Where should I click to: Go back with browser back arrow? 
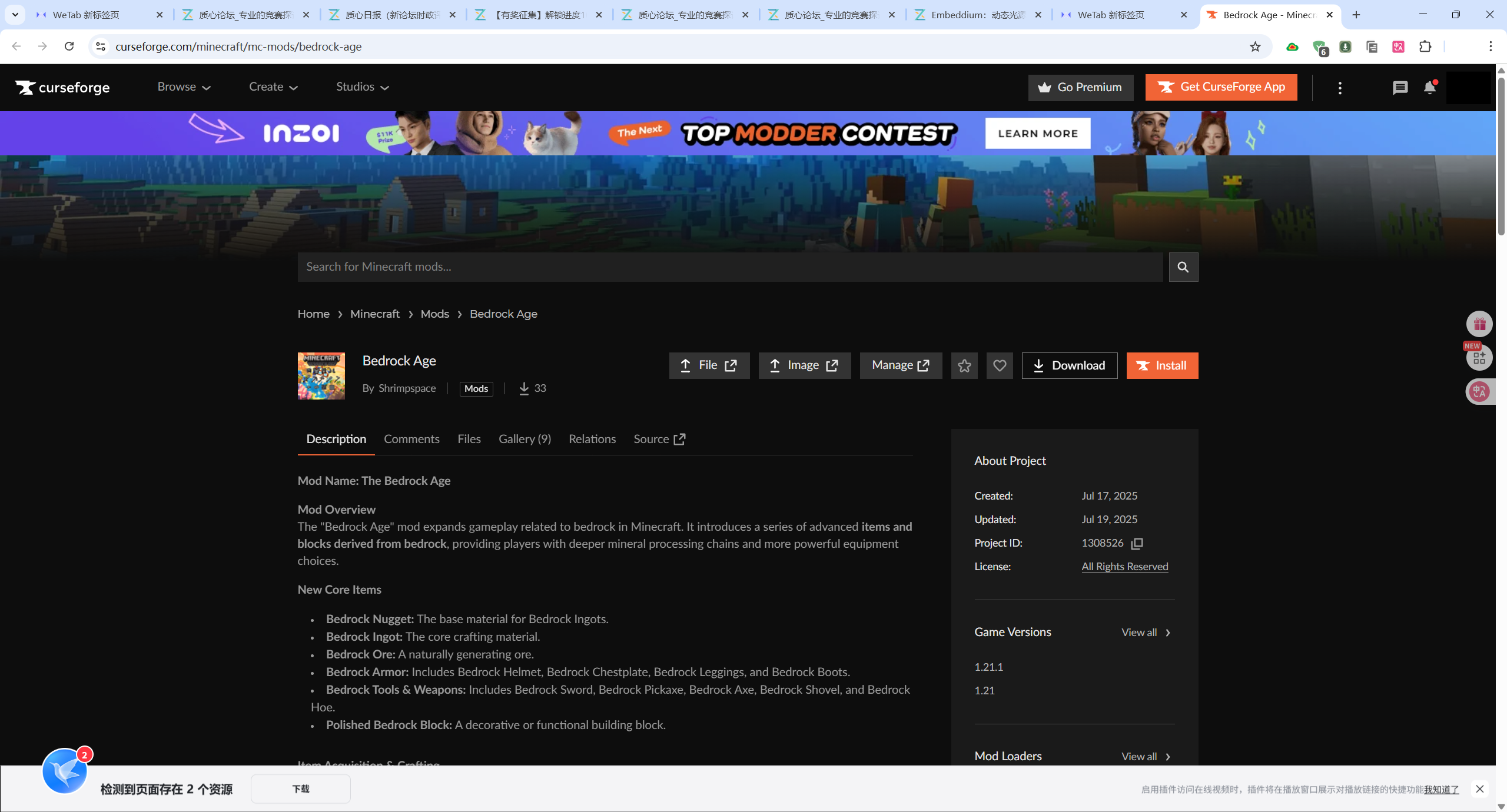click(x=16, y=46)
